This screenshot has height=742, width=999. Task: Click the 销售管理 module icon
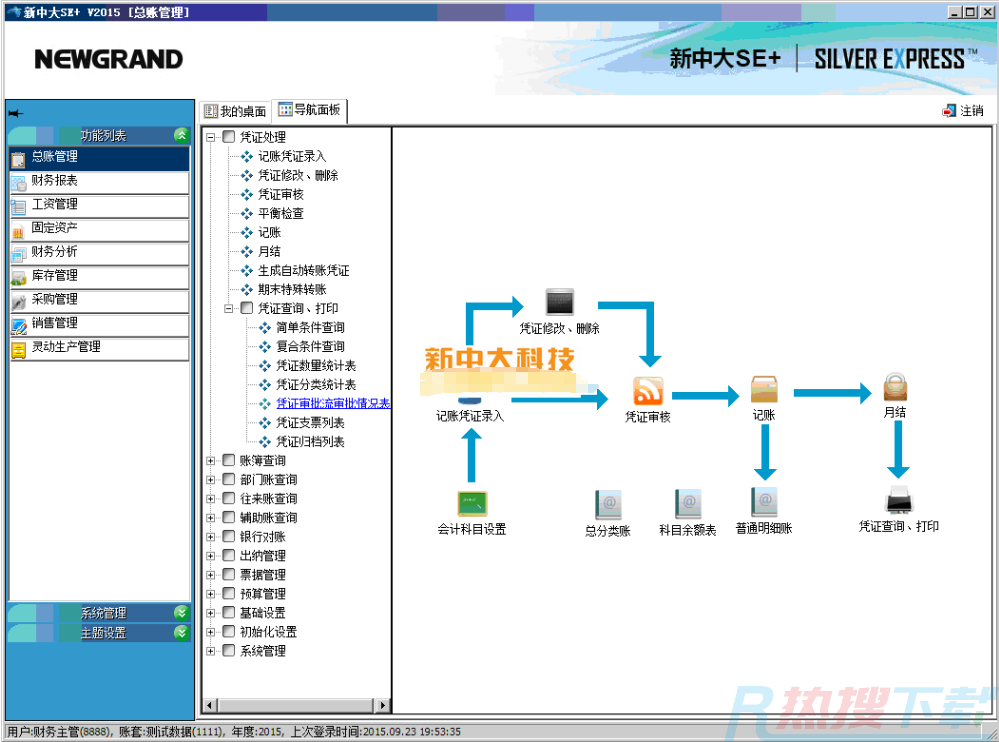(x=18, y=326)
